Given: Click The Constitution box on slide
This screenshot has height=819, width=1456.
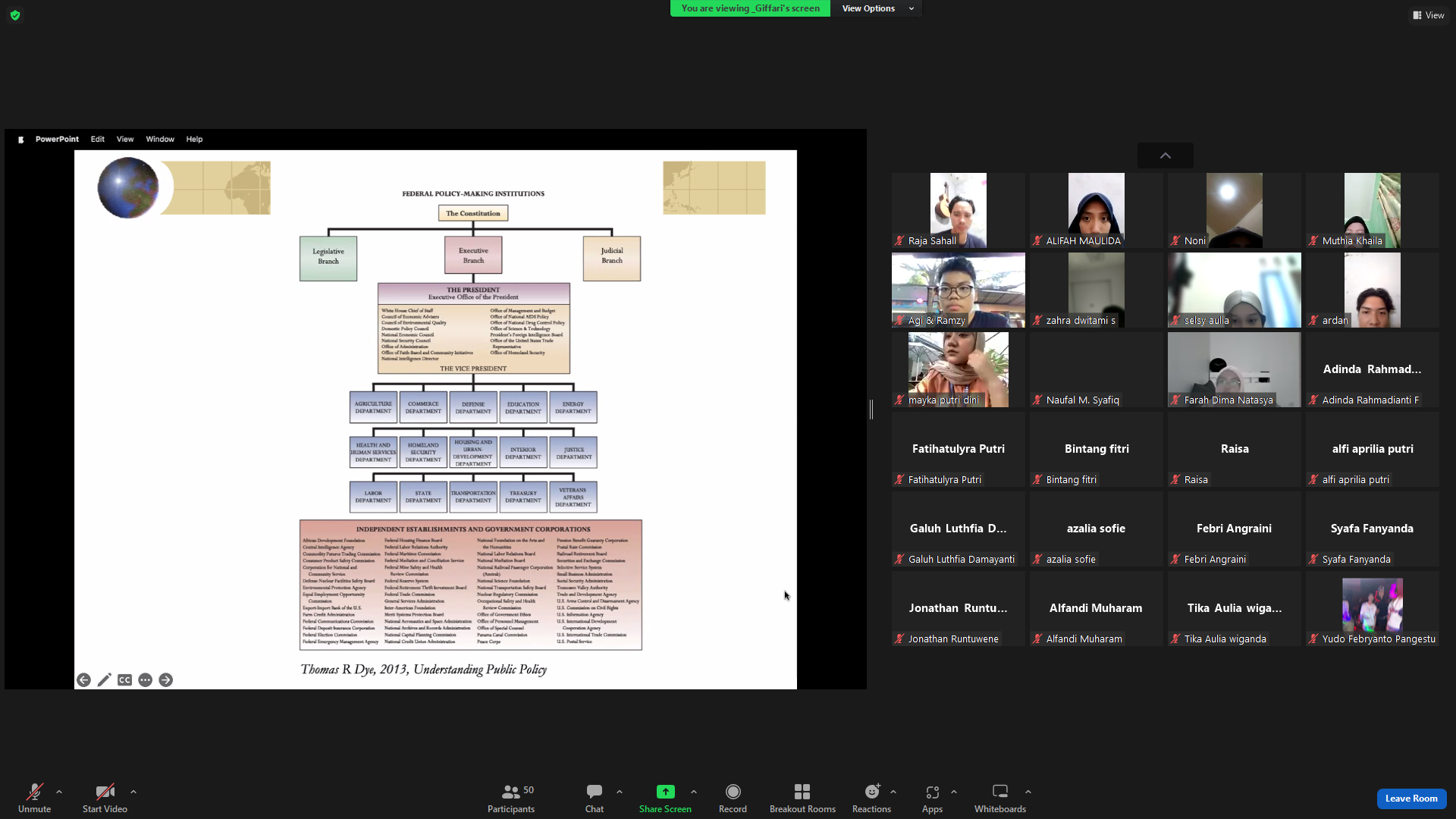Looking at the screenshot, I should pos(473,214).
